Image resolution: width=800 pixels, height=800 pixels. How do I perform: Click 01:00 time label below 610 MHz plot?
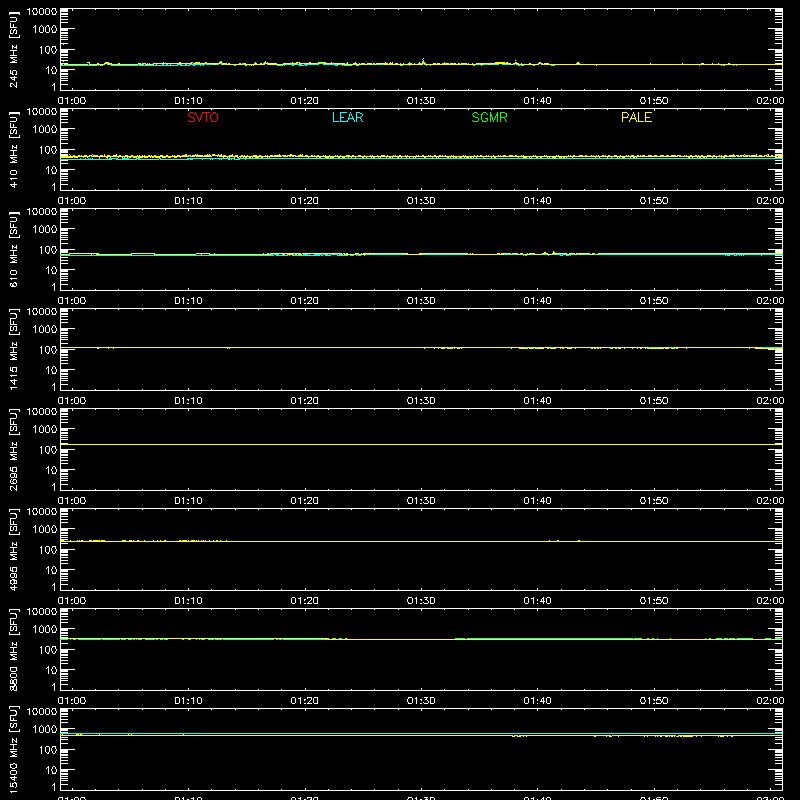(x=72, y=301)
